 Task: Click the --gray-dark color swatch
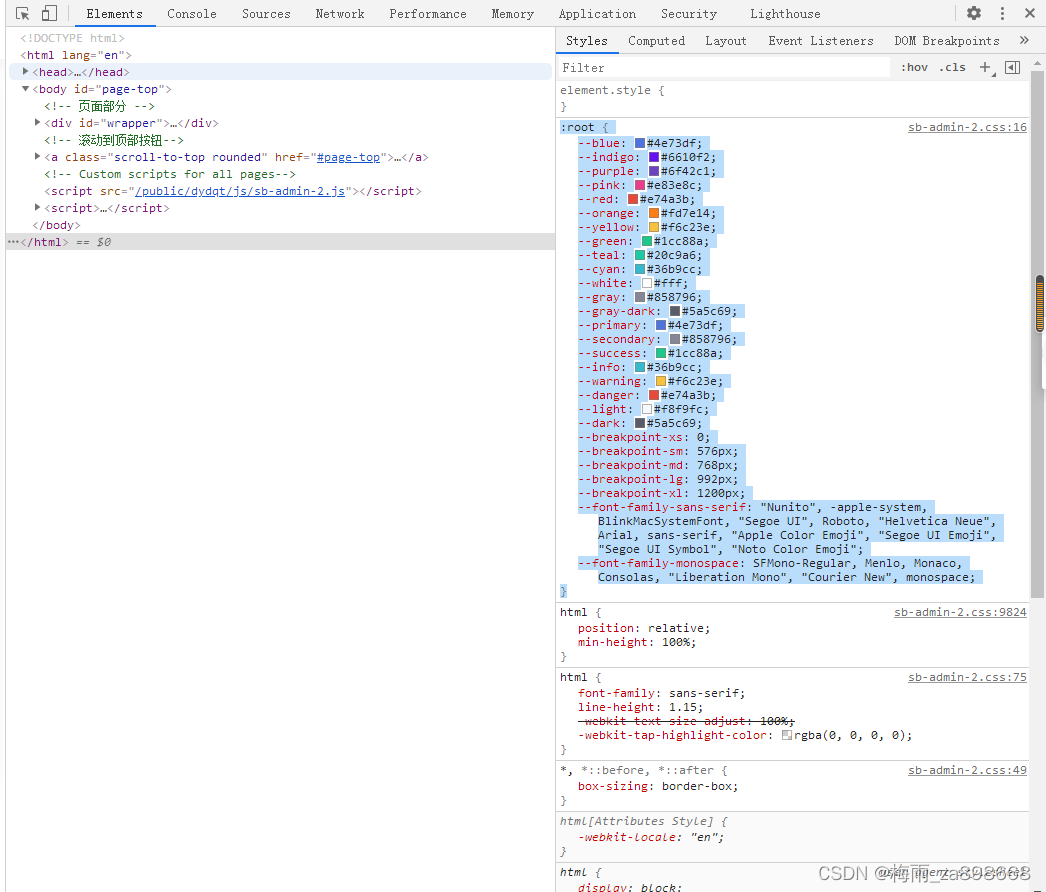[675, 311]
